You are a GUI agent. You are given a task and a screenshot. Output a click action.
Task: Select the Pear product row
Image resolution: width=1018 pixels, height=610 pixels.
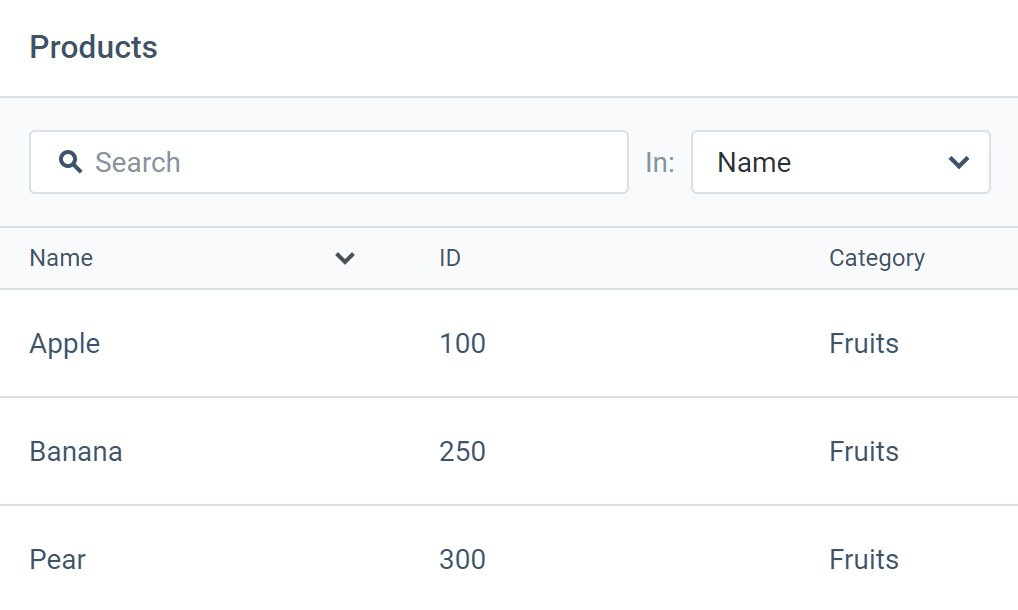[58, 560]
